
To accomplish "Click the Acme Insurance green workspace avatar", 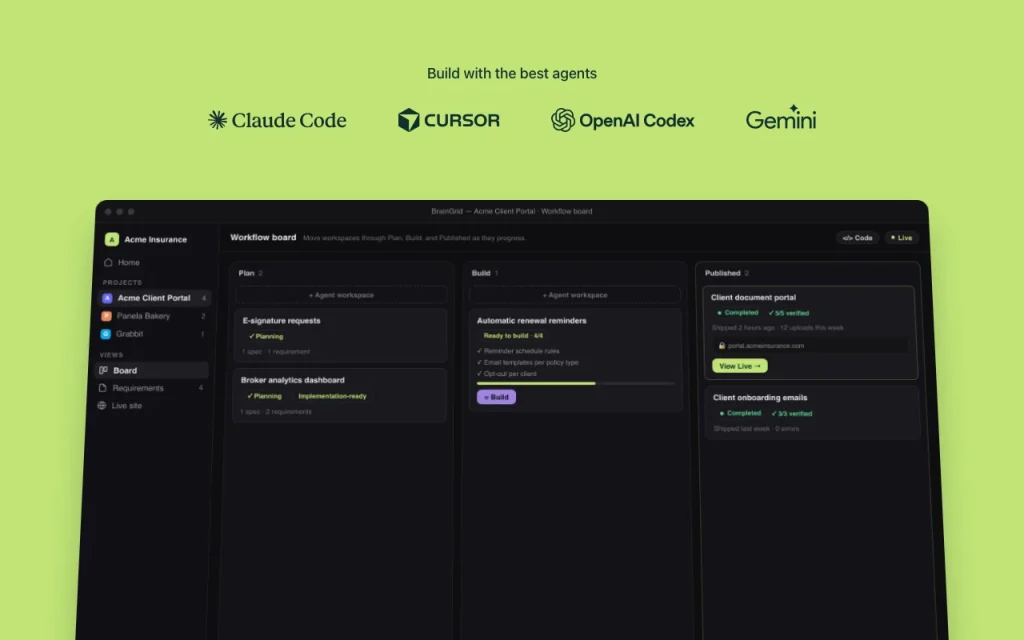I will point(112,240).
